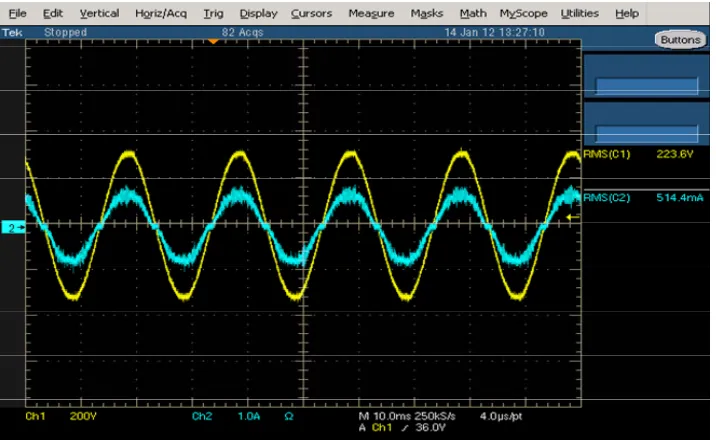
Task: Select the RMS(C1) measurement readout
Action: 606,154
